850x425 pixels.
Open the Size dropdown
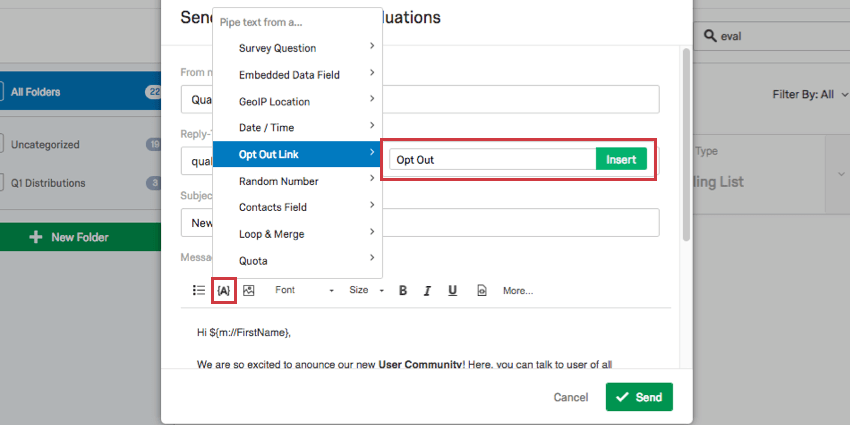(x=366, y=291)
